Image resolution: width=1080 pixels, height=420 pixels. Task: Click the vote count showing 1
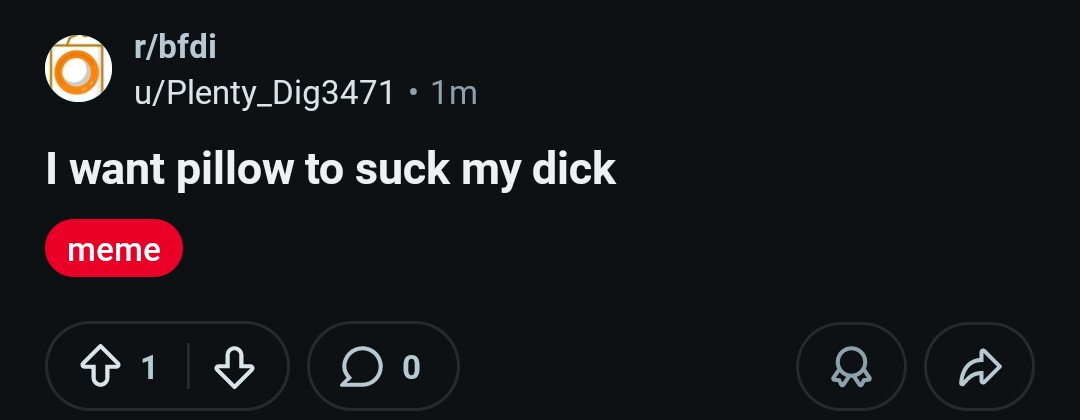coord(149,368)
